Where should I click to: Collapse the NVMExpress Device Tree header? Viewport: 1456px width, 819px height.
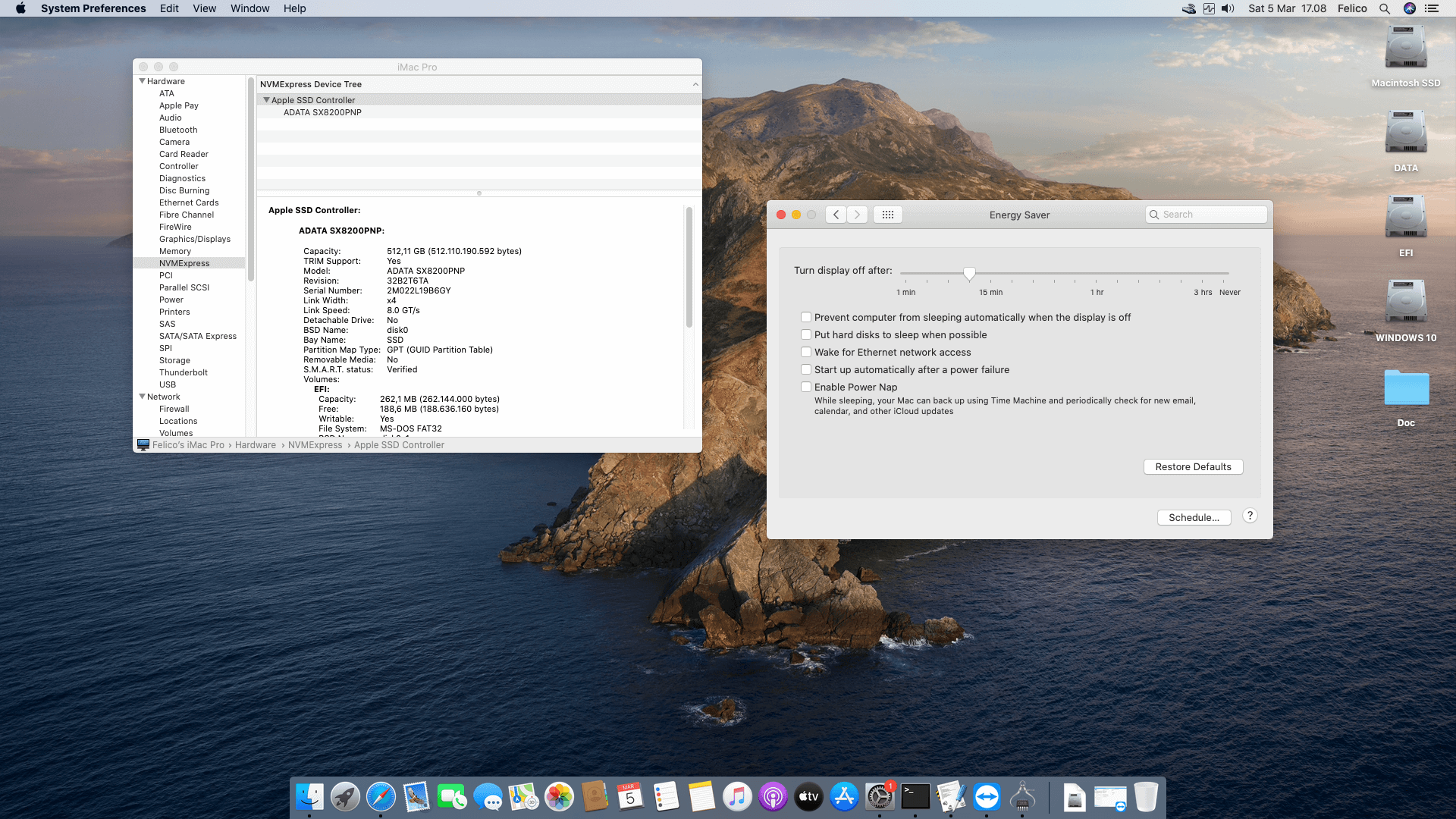pos(695,84)
